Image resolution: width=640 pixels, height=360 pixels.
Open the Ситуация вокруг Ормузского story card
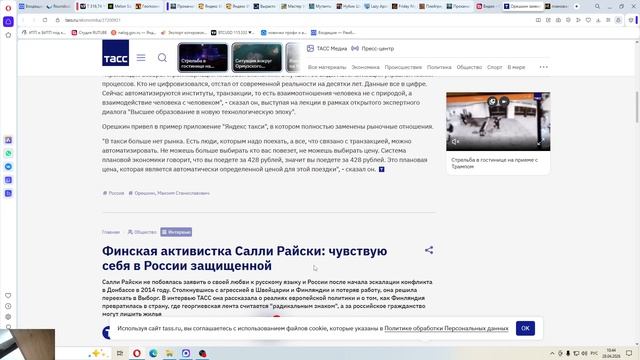click(x=257, y=58)
